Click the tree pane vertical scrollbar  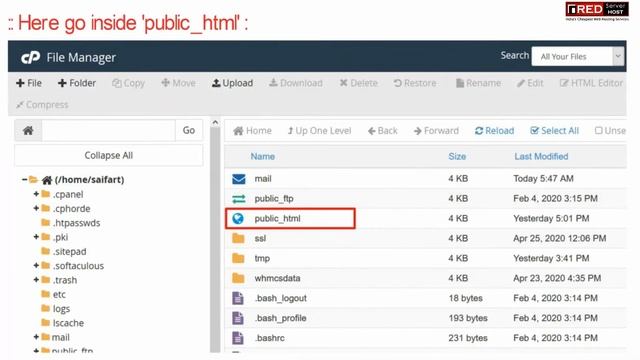click(215, 239)
